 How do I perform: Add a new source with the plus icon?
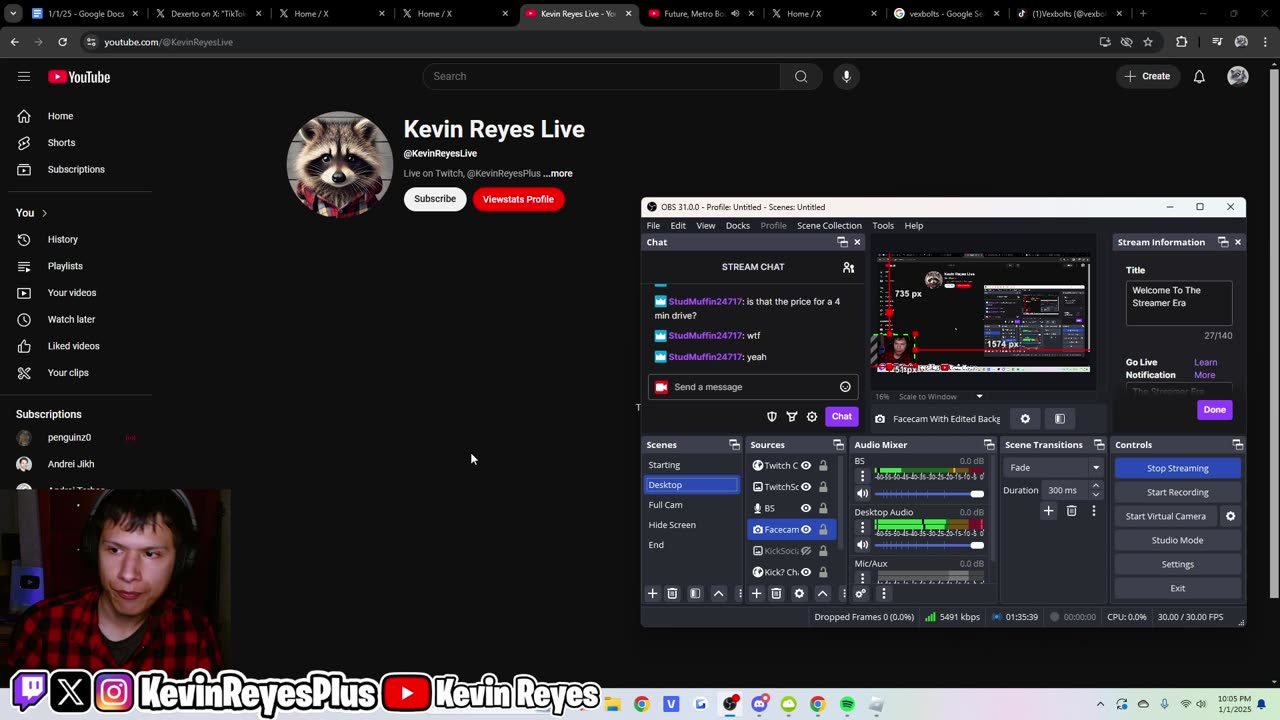[x=756, y=594]
